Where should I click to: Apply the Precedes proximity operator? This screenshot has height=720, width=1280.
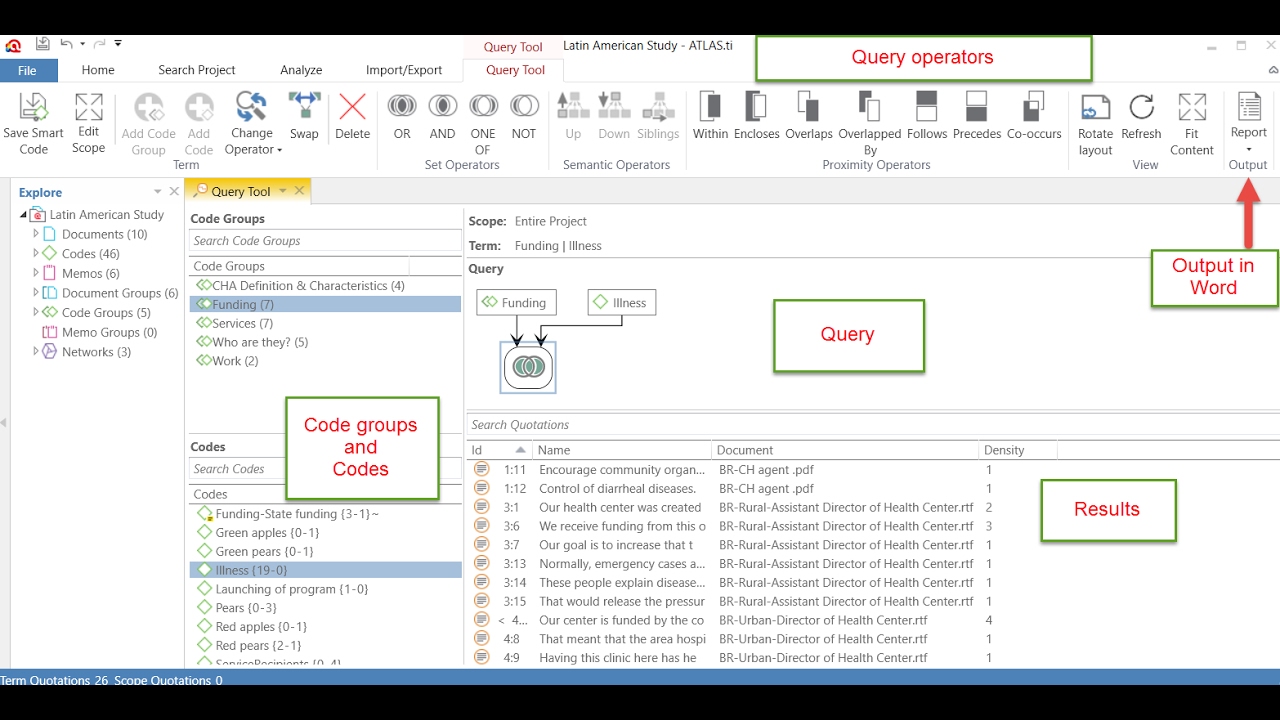pyautogui.click(x=977, y=116)
